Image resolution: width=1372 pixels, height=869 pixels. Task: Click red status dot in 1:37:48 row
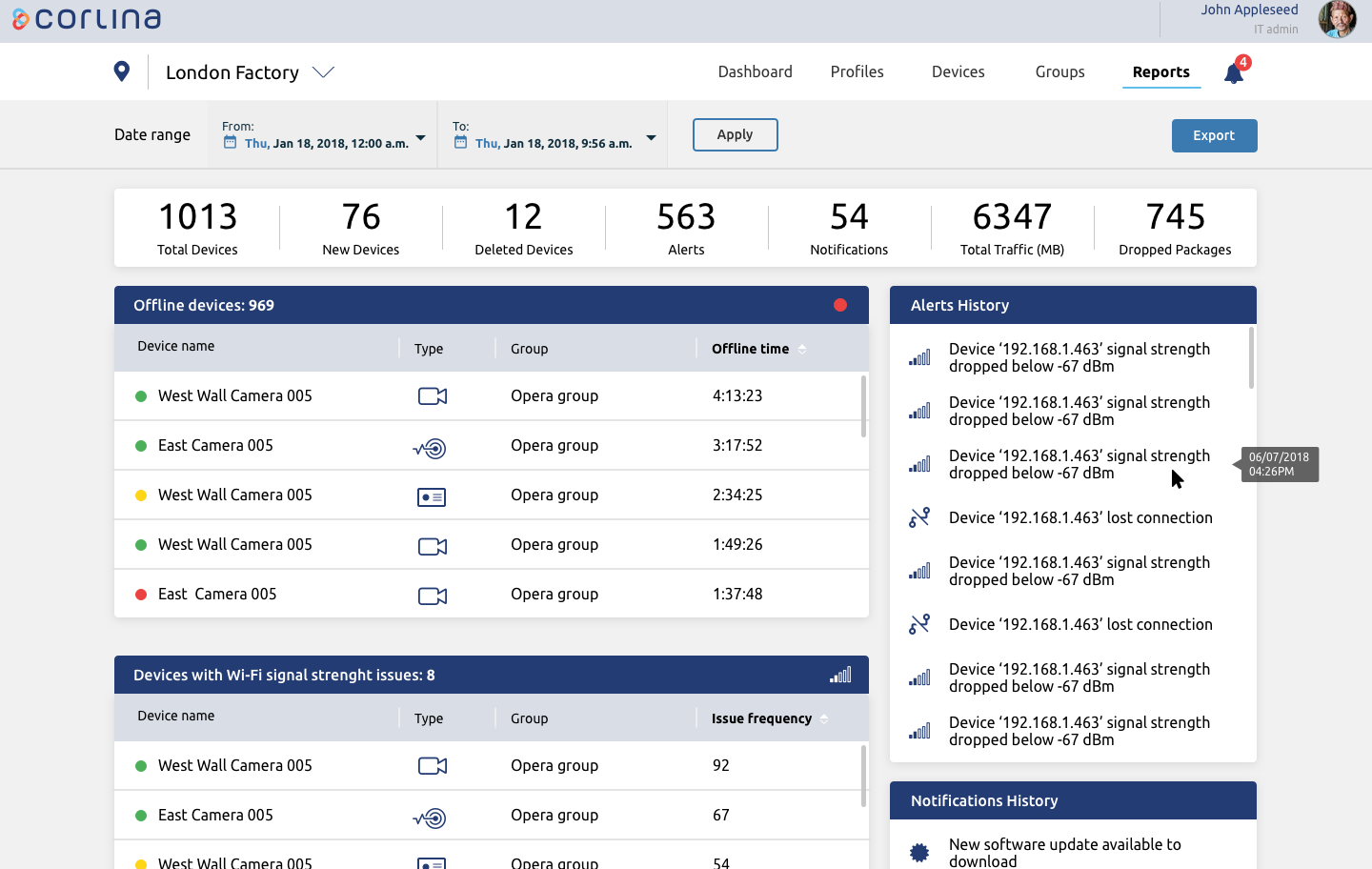click(x=141, y=595)
